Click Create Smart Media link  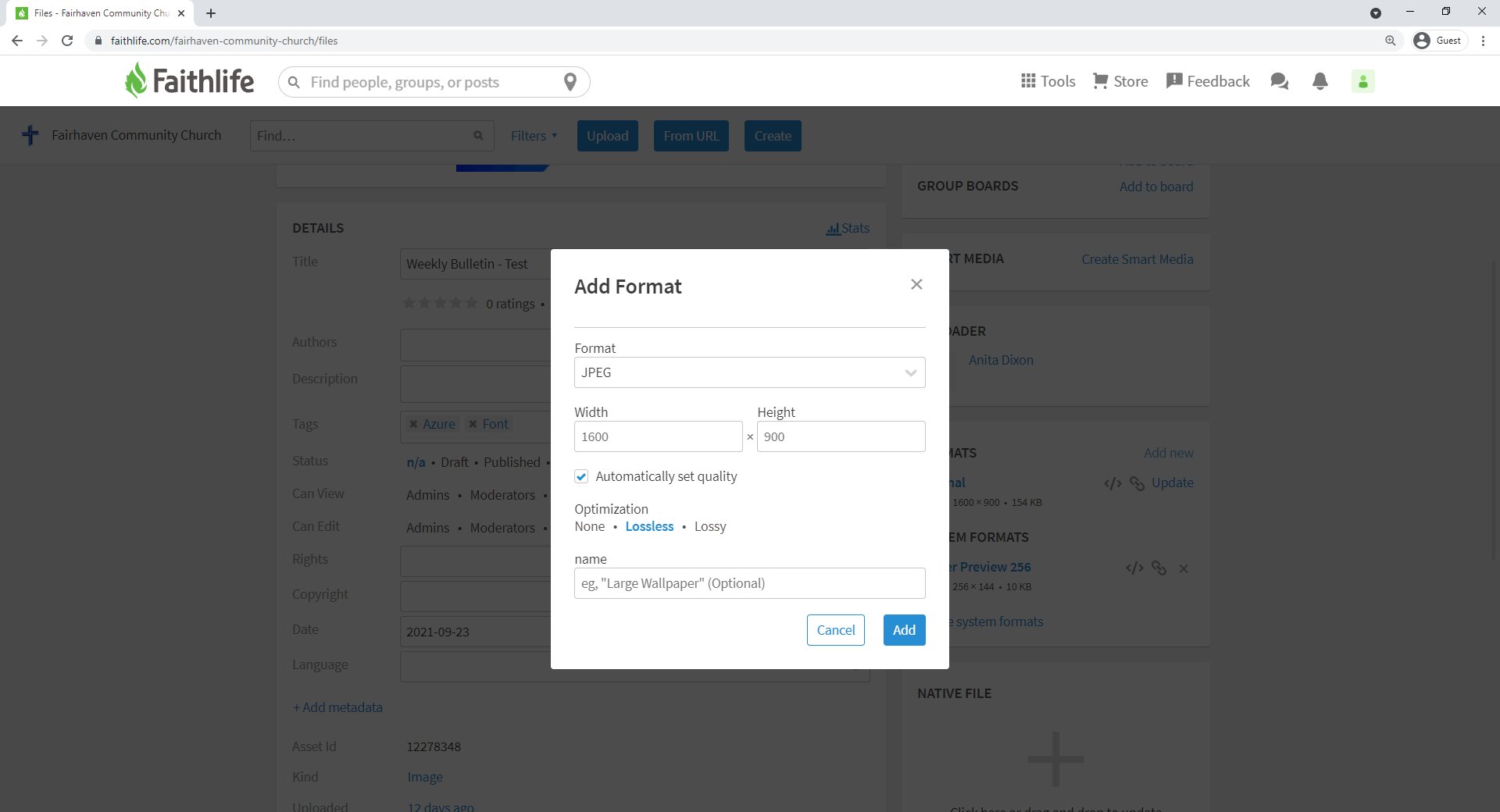click(x=1137, y=259)
